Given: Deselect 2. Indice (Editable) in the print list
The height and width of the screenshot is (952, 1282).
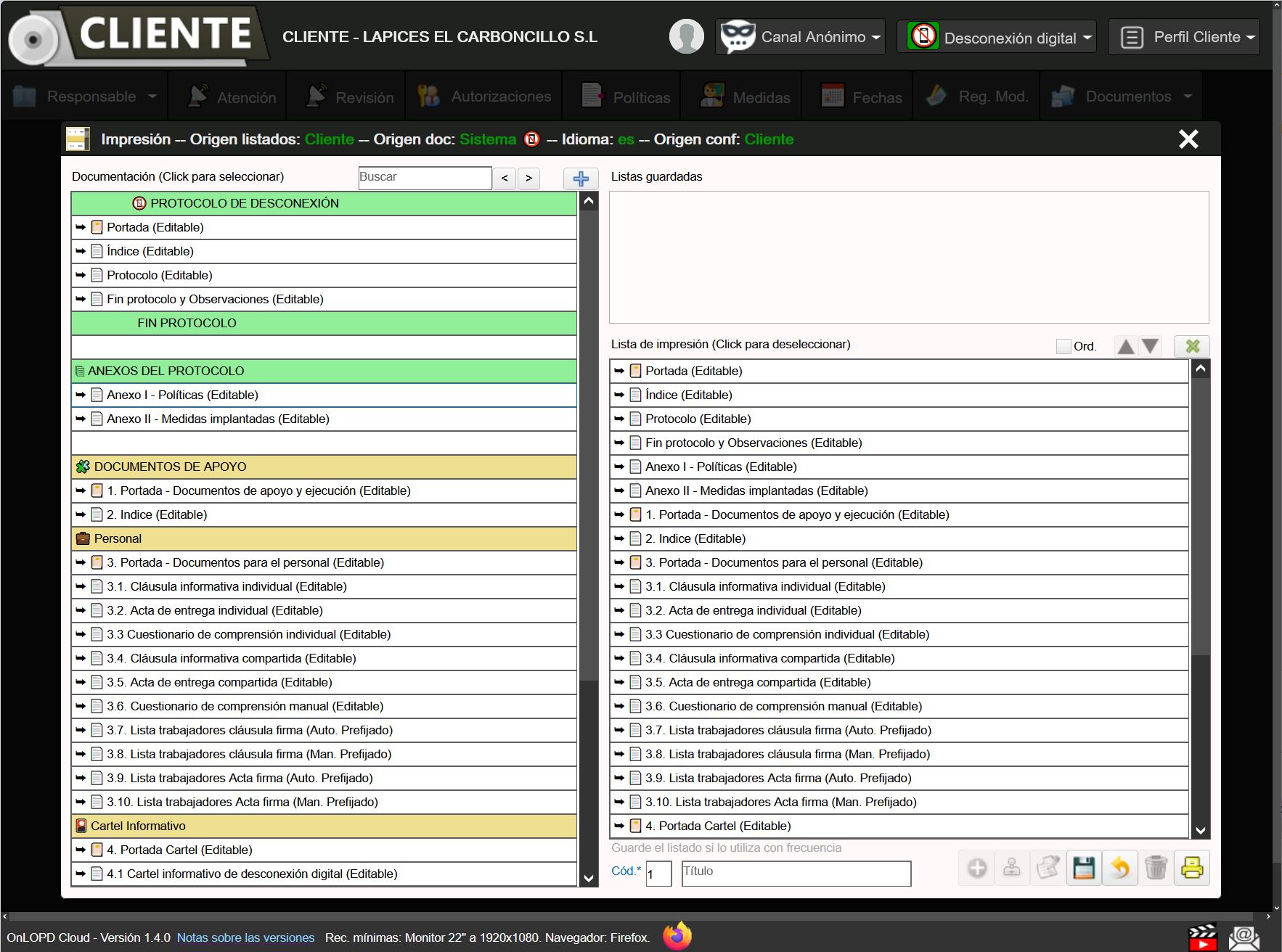Looking at the screenshot, I should pyautogui.click(x=899, y=538).
